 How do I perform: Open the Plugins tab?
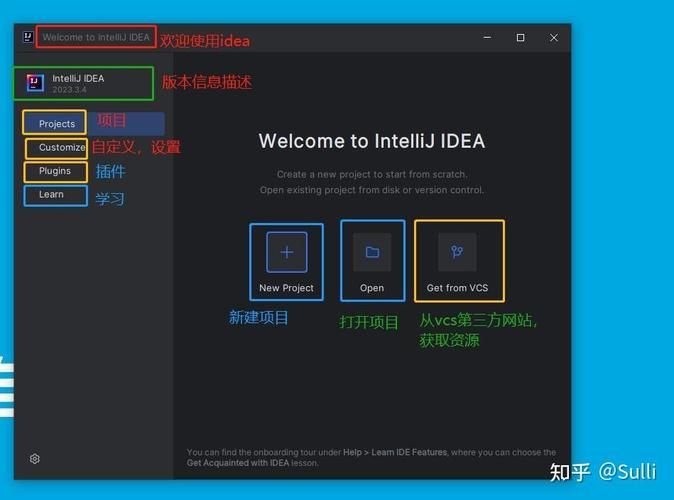point(55,171)
